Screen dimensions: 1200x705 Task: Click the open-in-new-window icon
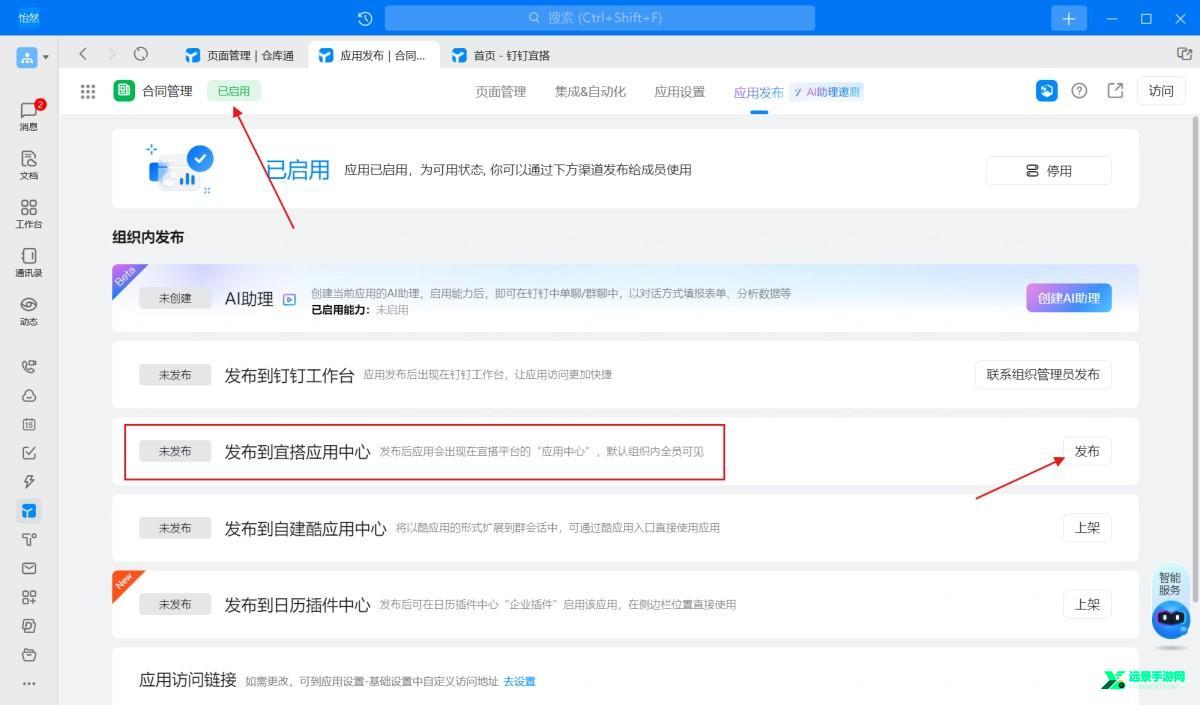point(1115,91)
